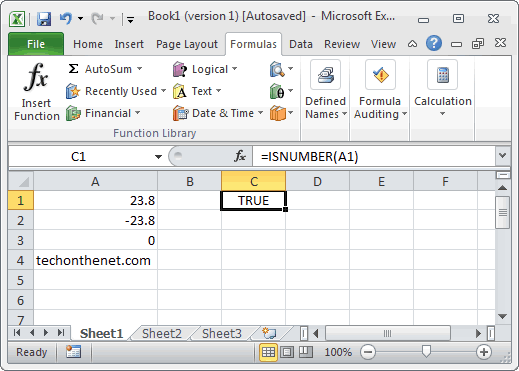Open Excel Help question mark
The image size is (519, 371).
pos(434,43)
